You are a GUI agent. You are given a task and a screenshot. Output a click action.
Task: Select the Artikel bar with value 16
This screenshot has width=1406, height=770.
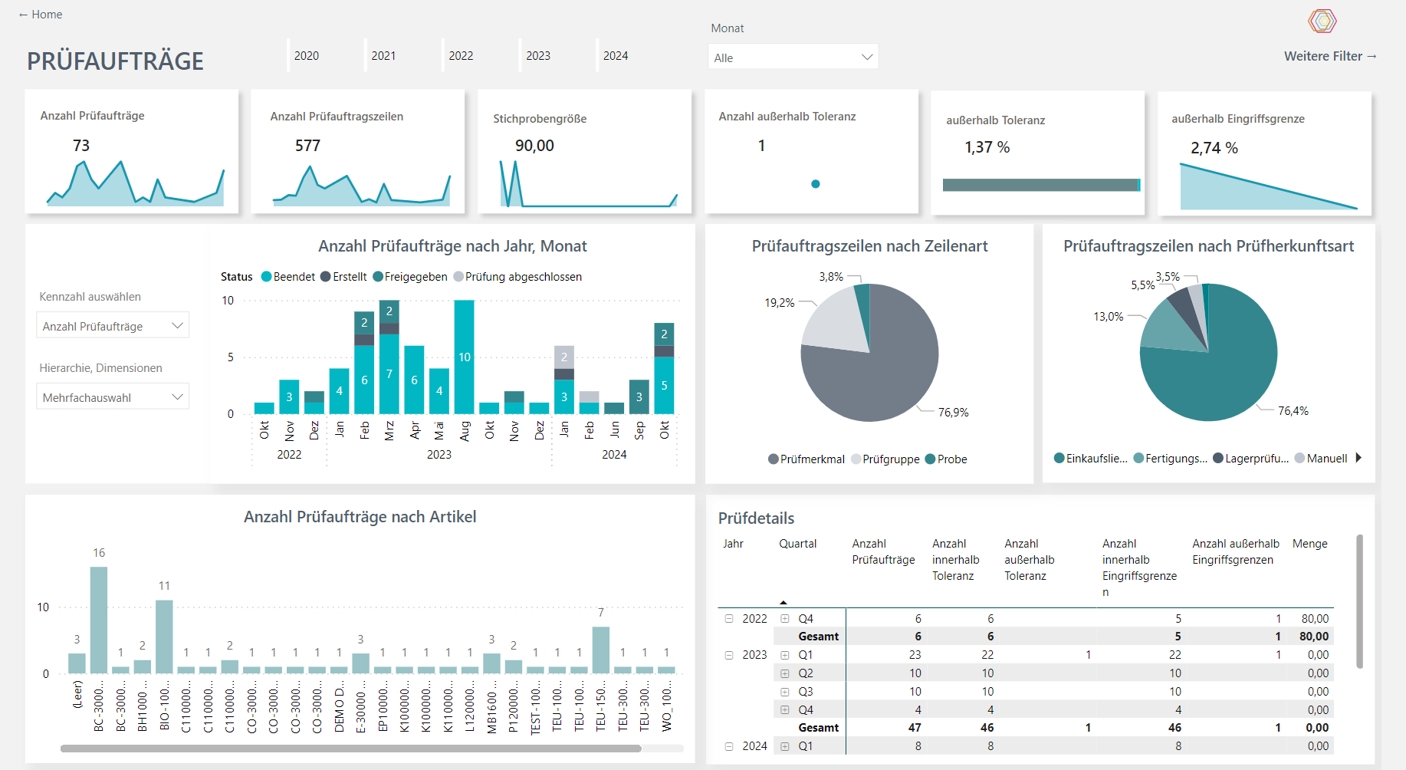click(99, 620)
